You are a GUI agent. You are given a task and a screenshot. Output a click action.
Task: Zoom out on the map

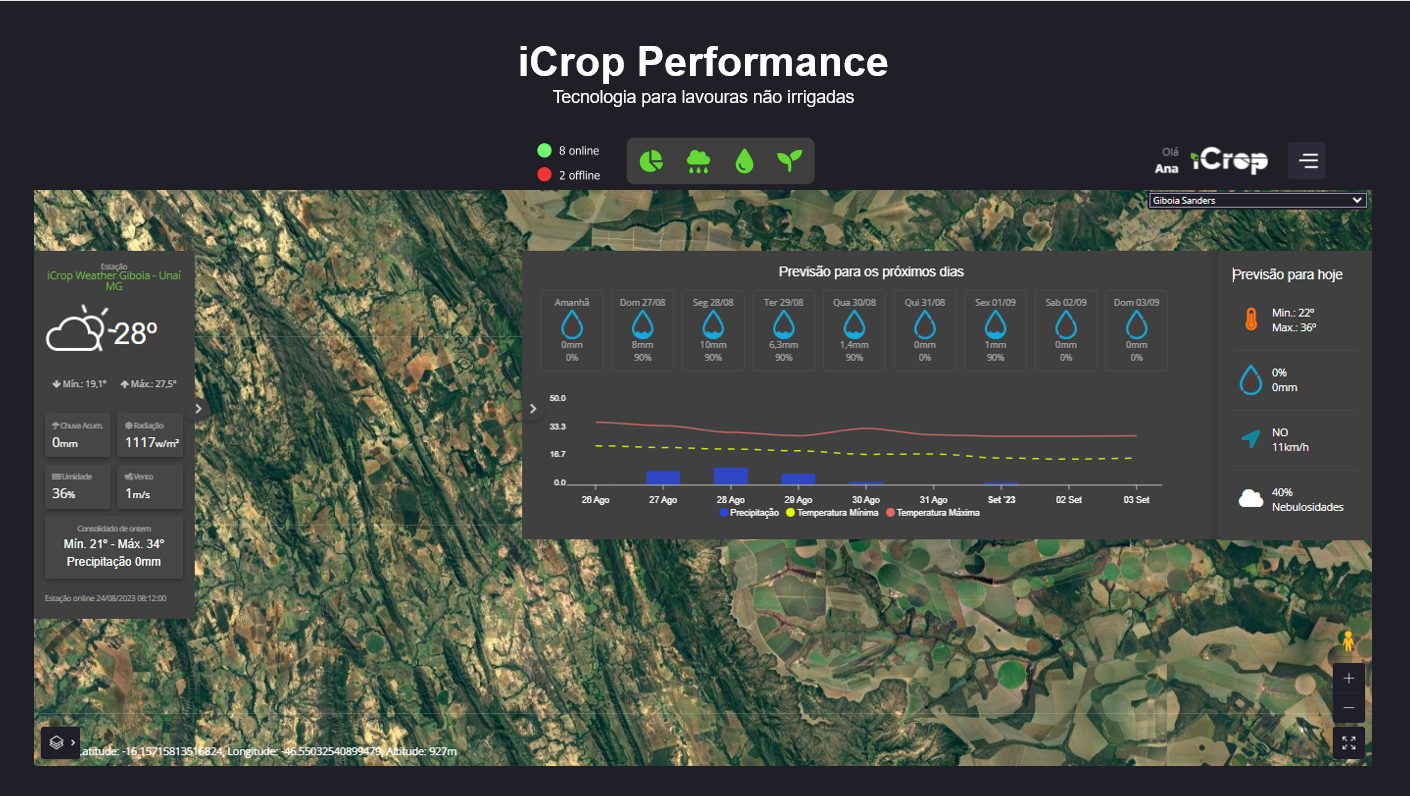1349,708
